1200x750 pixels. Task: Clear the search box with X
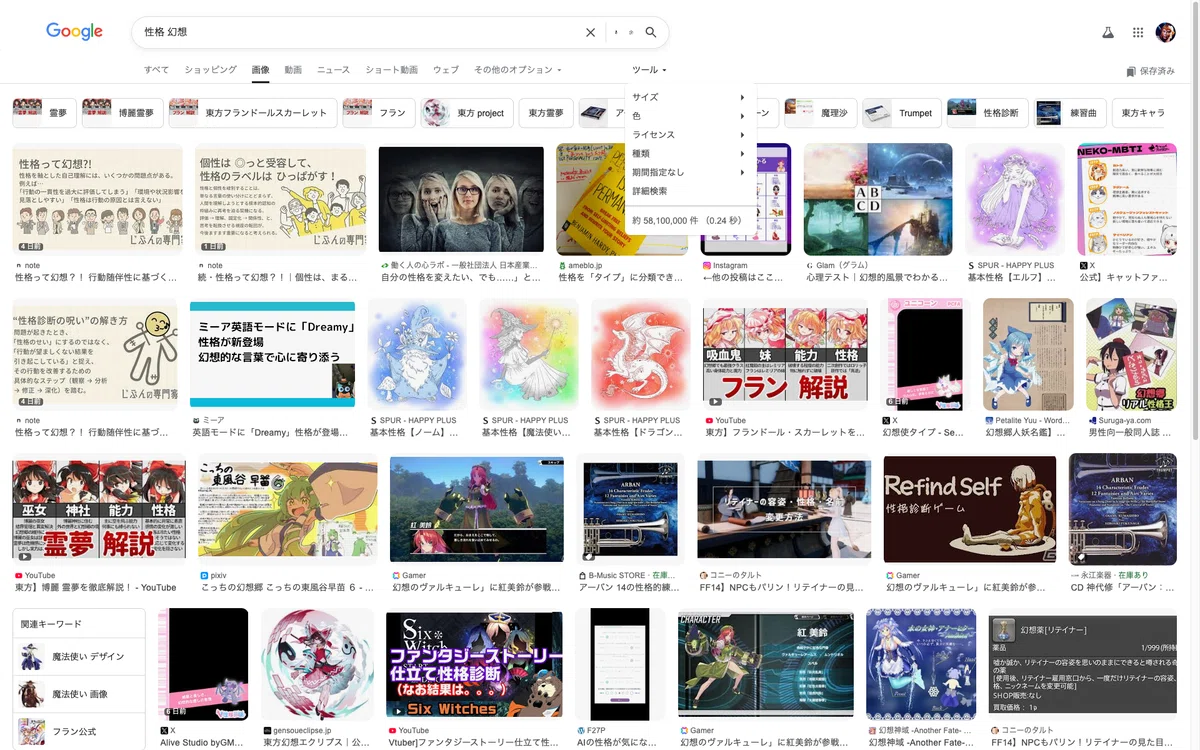pos(590,32)
